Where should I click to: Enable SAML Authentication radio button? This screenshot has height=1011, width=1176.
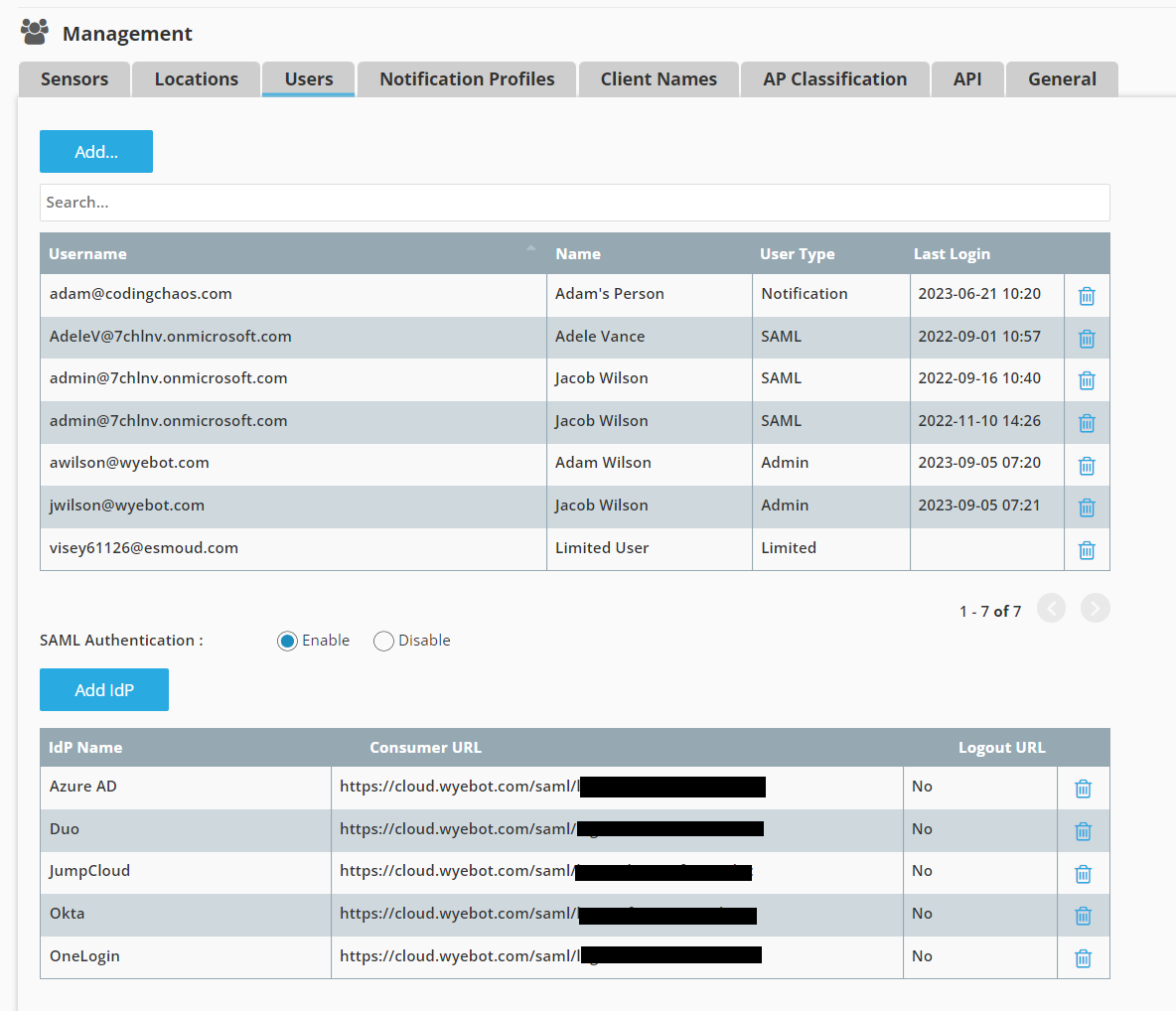tap(287, 642)
